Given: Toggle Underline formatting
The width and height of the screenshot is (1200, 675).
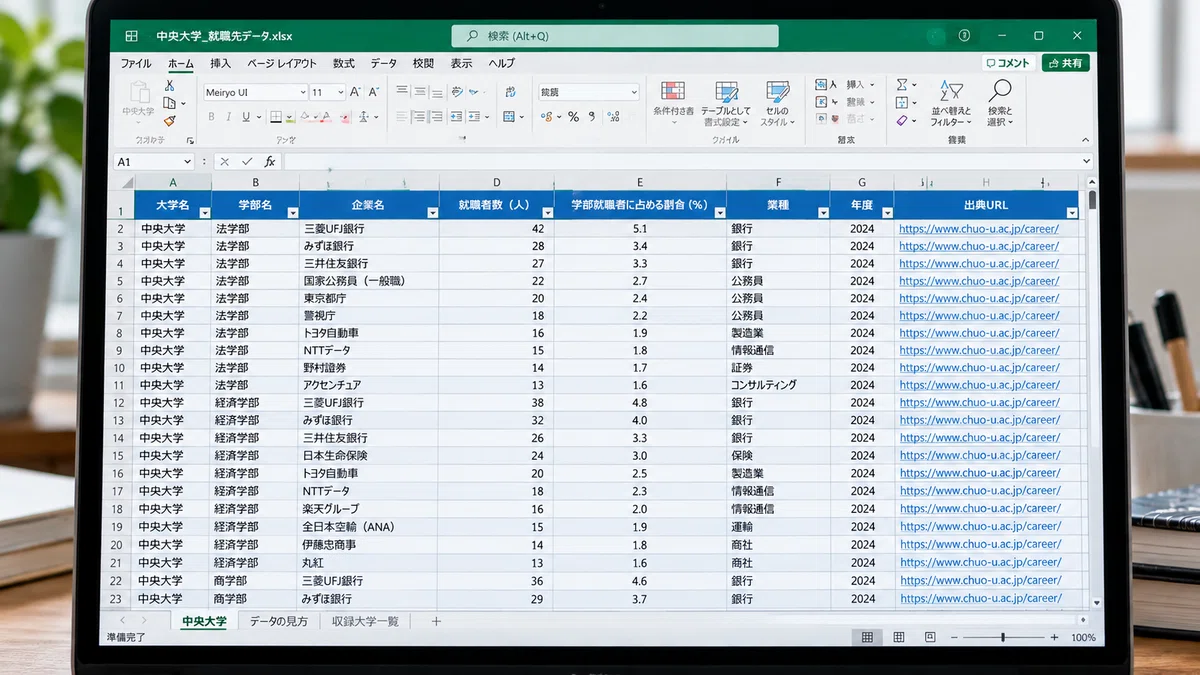Looking at the screenshot, I should click(245, 117).
